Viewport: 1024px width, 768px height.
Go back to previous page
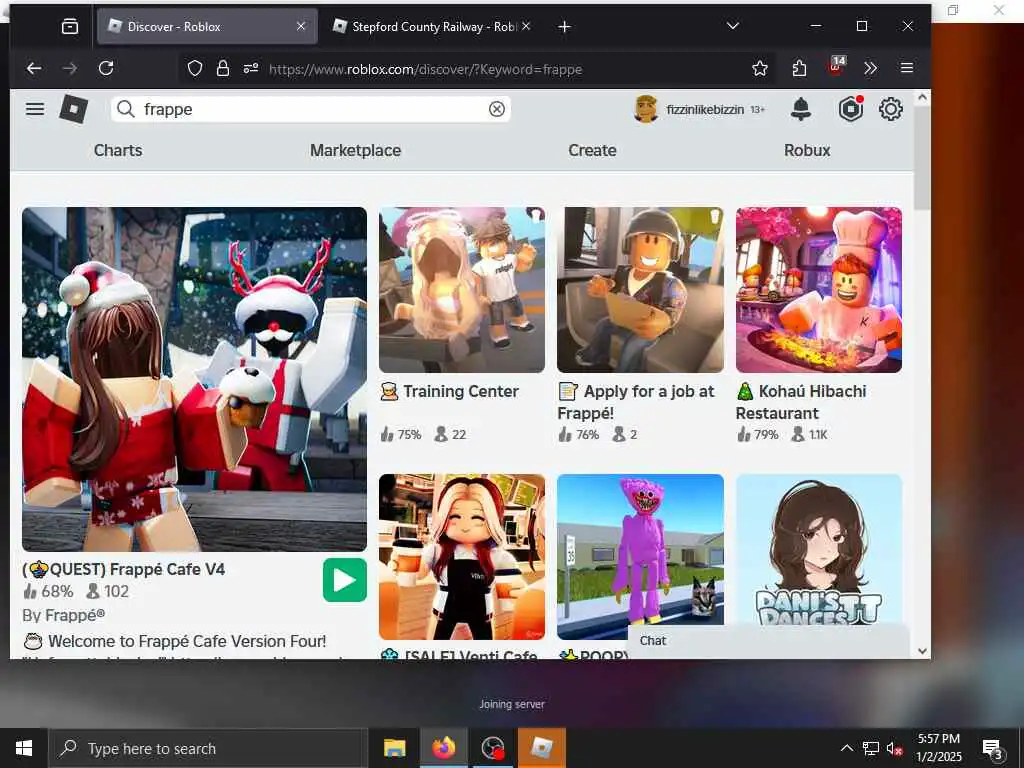pyautogui.click(x=34, y=69)
